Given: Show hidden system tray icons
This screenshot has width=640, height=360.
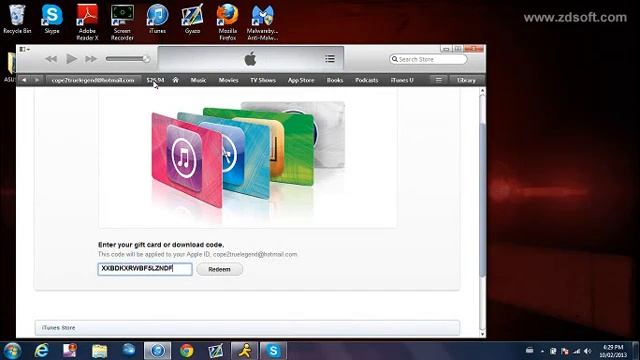Looking at the screenshot, I should (x=542, y=351).
